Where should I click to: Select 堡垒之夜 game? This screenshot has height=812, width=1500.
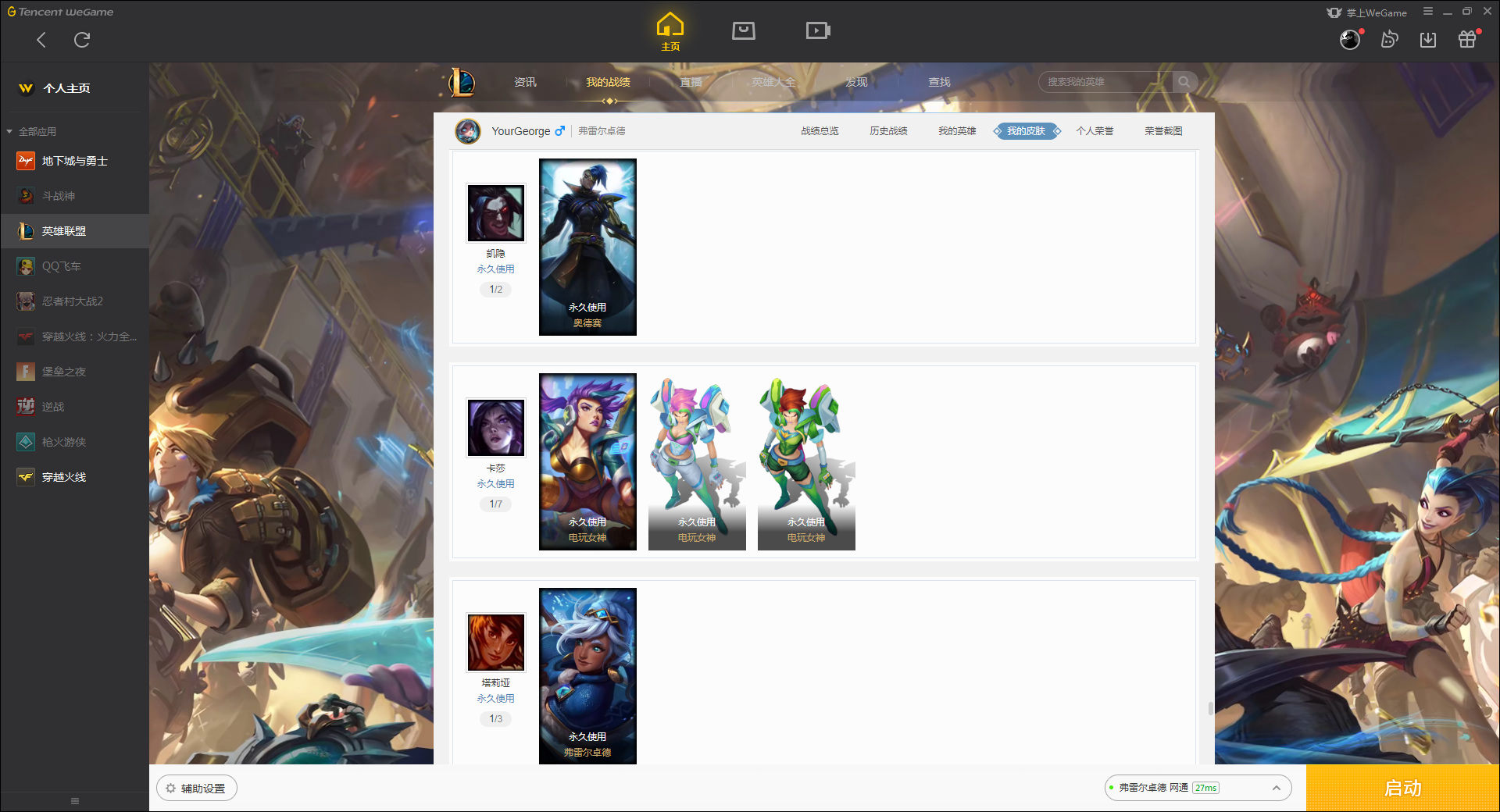[x=74, y=372]
